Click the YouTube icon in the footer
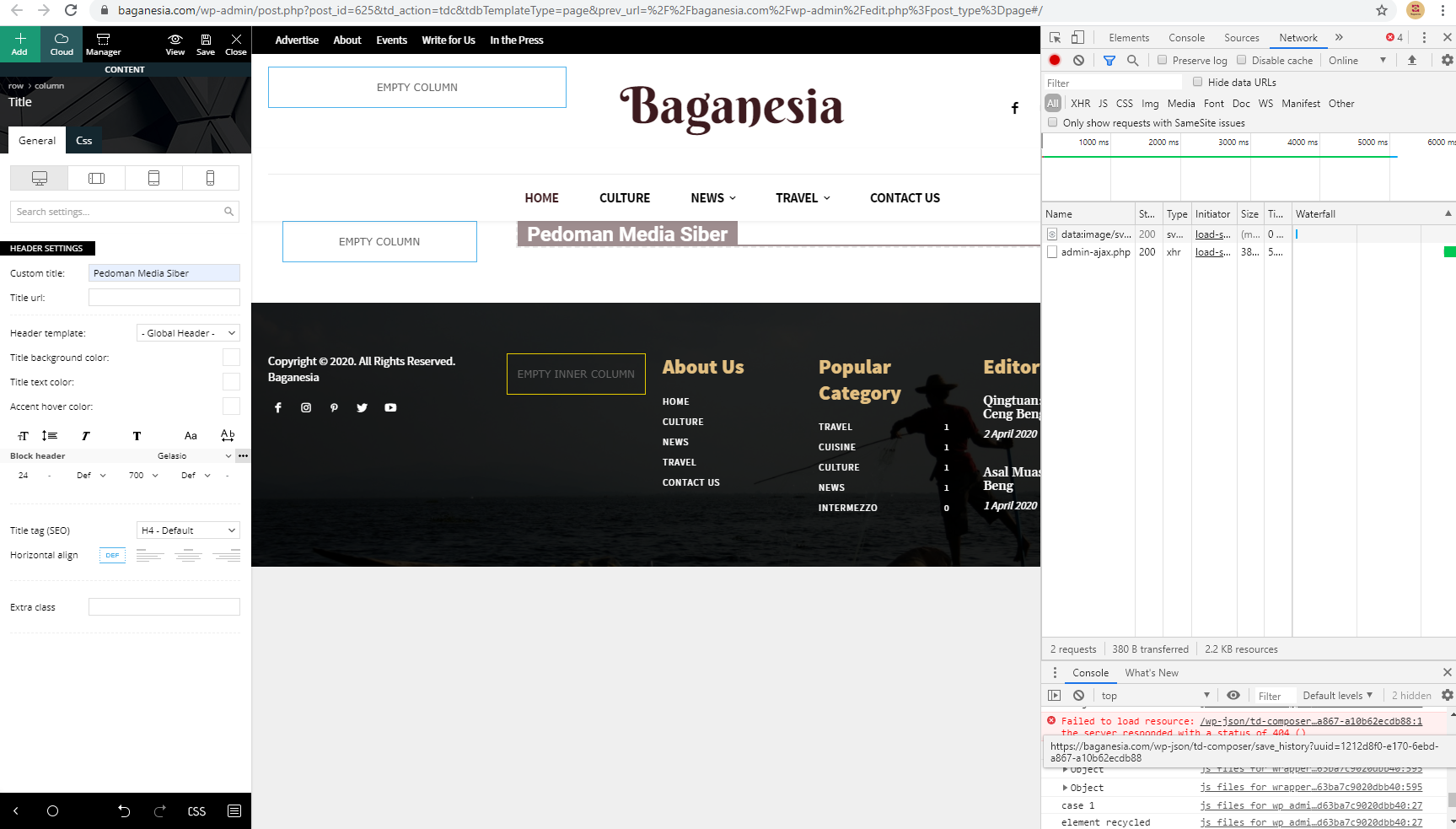The width and height of the screenshot is (1456, 829). pos(390,408)
